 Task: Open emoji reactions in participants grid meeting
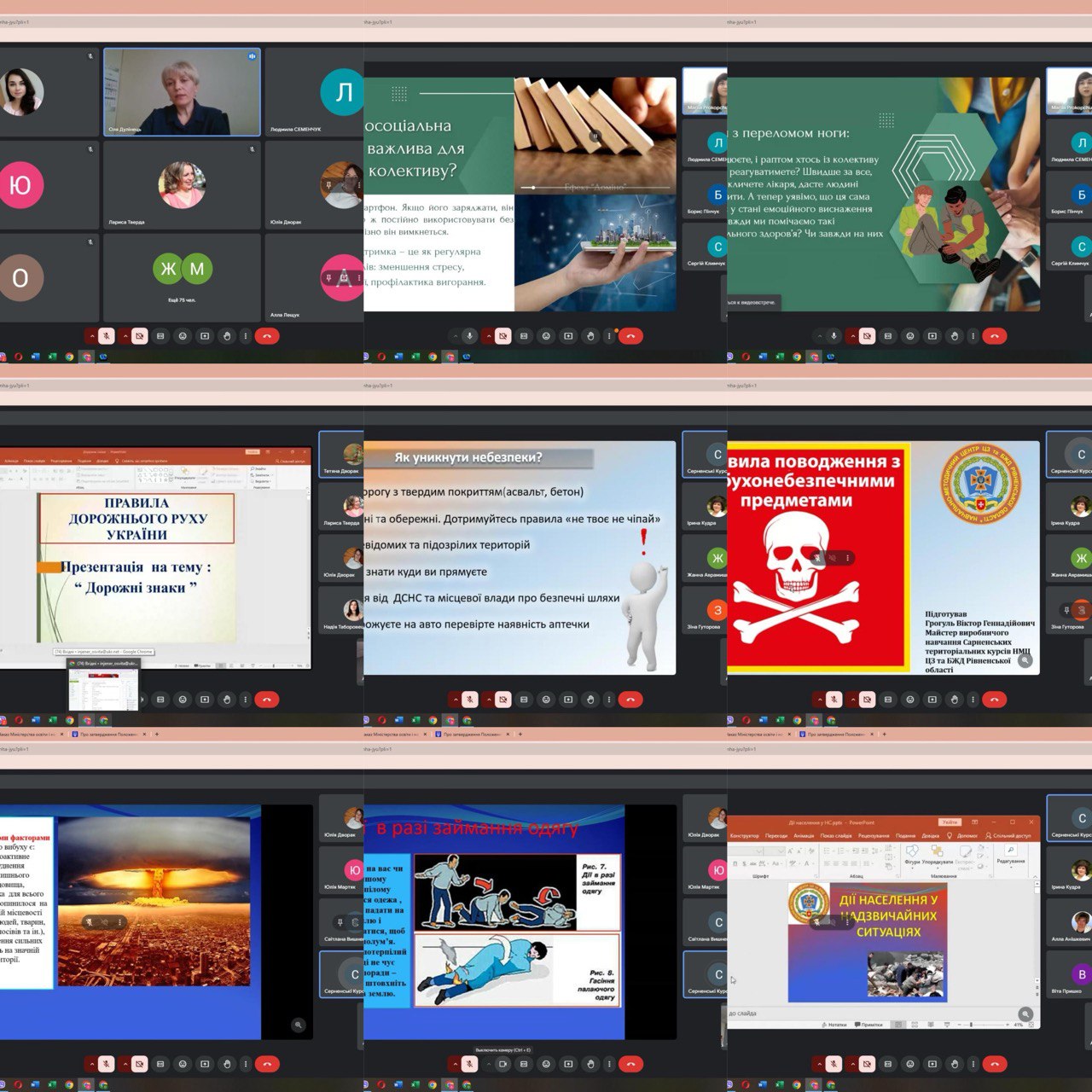coord(183,336)
